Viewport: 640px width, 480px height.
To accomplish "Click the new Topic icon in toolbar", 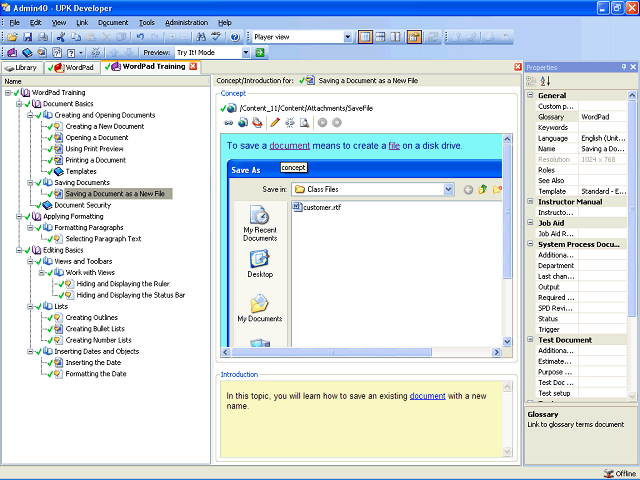I will (42, 53).
